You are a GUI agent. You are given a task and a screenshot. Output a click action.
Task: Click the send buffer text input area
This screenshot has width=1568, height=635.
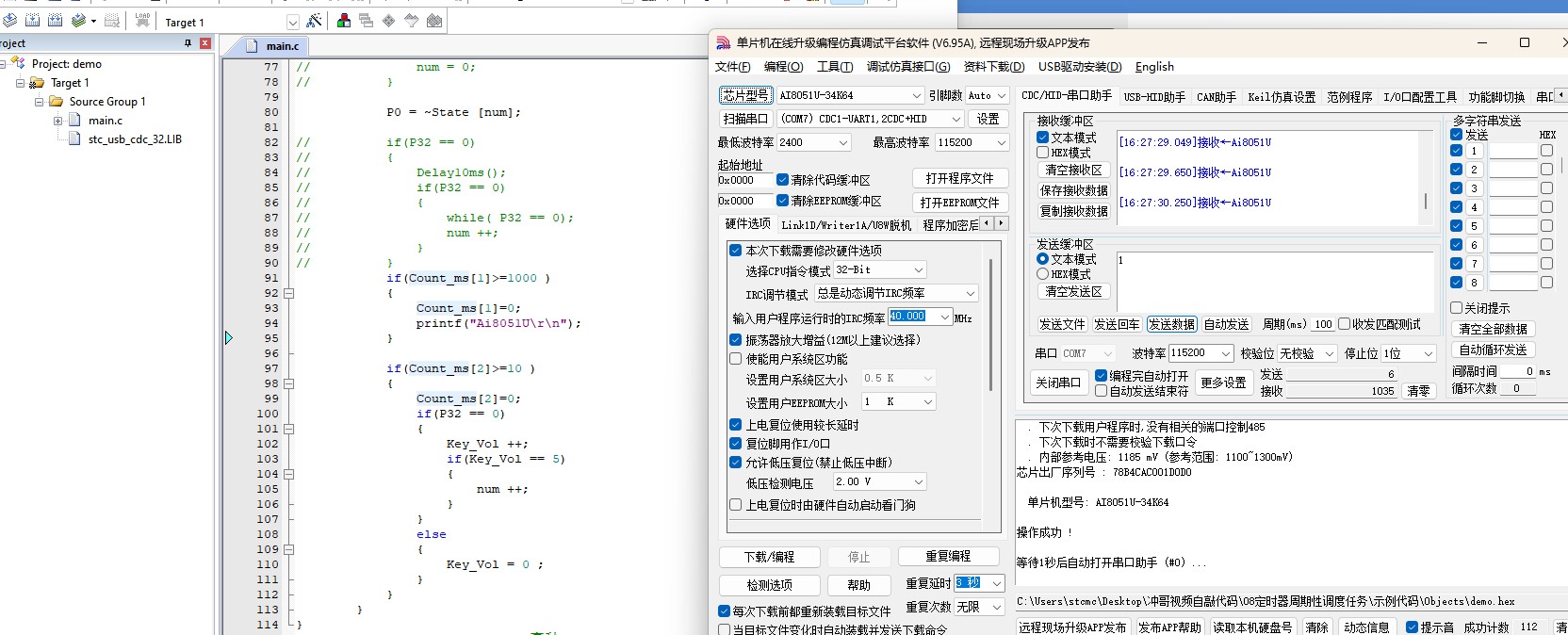coord(1274,280)
